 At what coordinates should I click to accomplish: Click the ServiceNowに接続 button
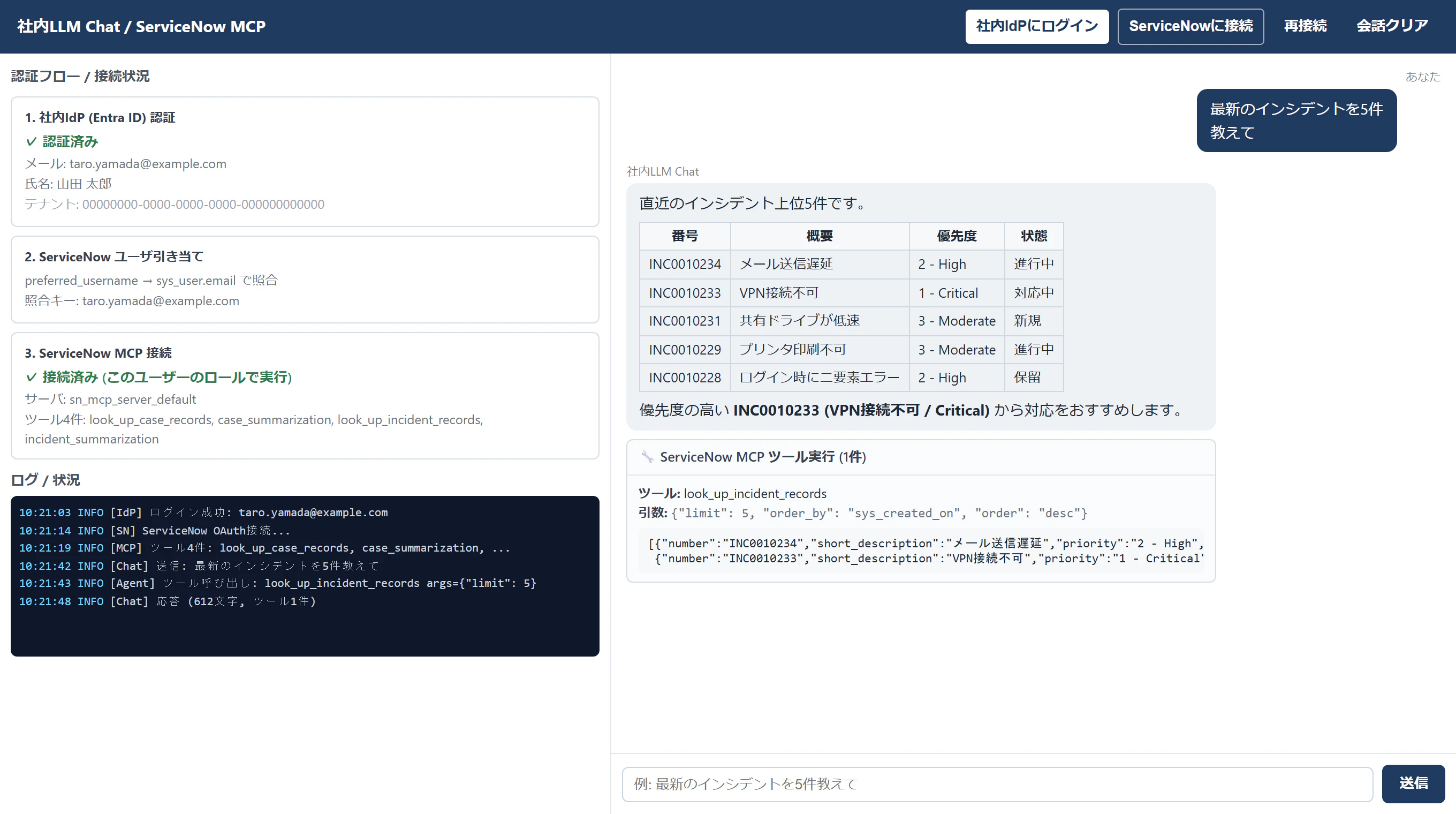1190,26
